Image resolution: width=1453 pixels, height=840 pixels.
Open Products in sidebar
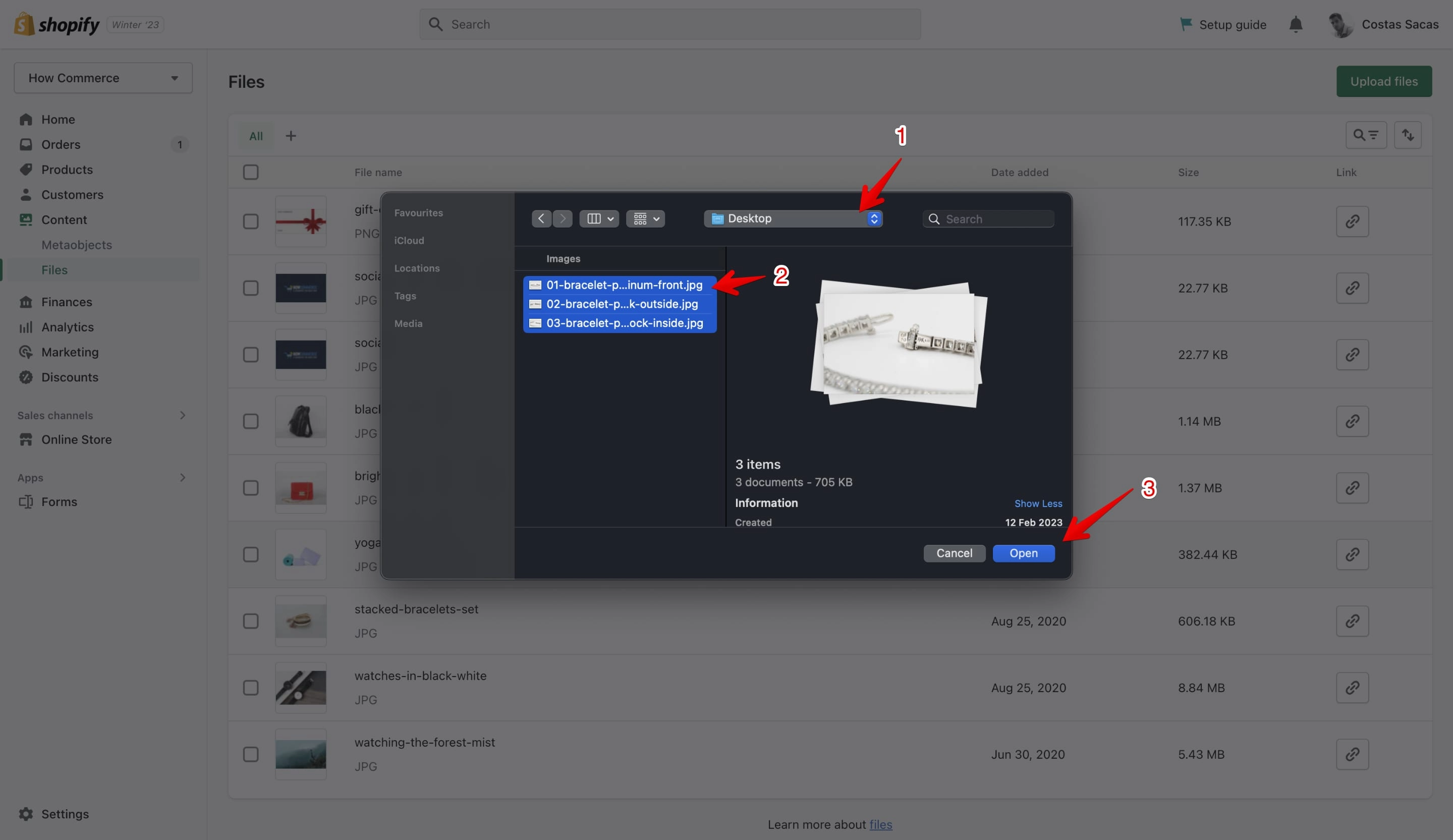click(67, 170)
